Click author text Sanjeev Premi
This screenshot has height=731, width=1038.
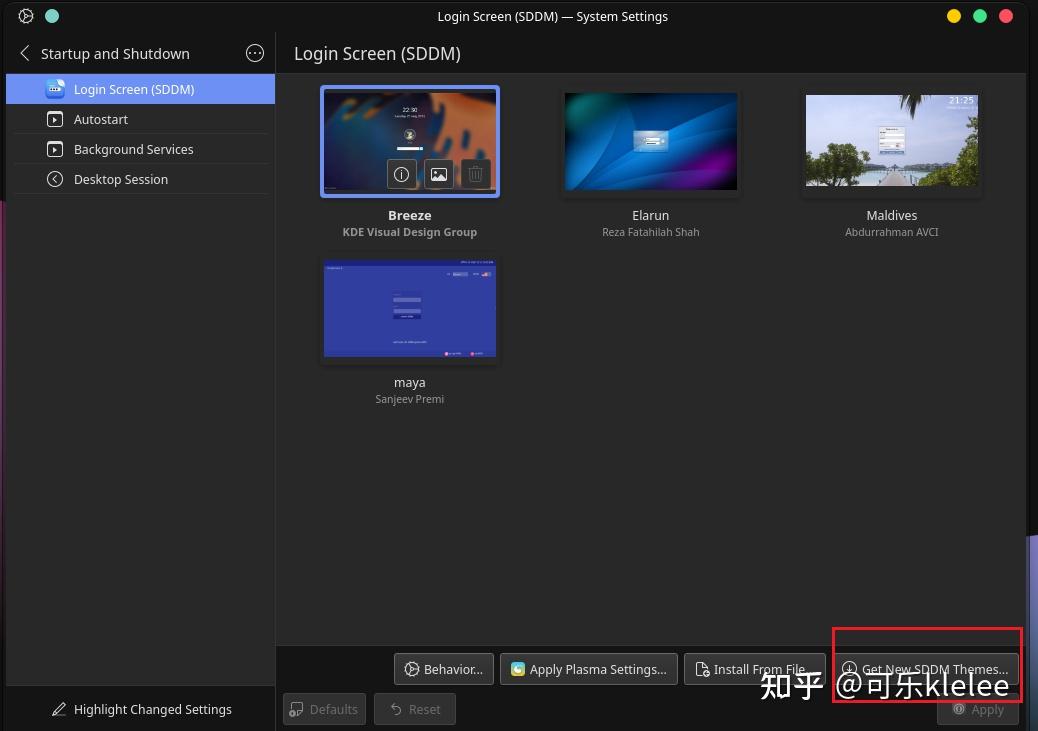(x=410, y=399)
